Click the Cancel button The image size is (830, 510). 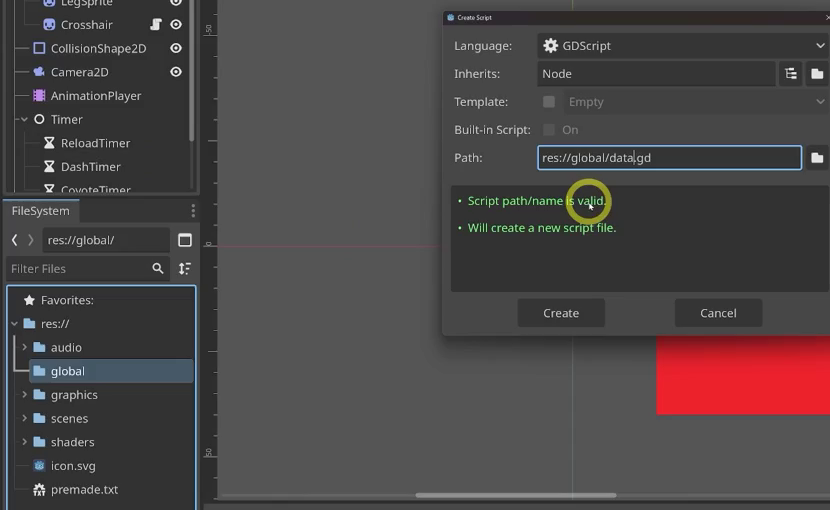tap(718, 313)
